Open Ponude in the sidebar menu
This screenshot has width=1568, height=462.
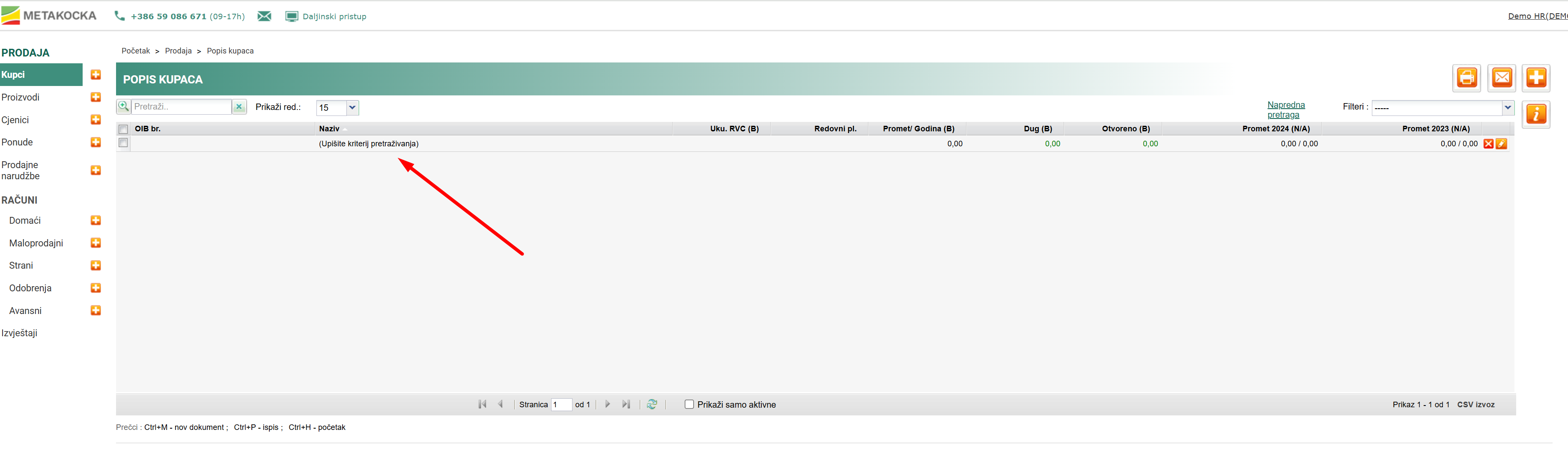pos(17,142)
